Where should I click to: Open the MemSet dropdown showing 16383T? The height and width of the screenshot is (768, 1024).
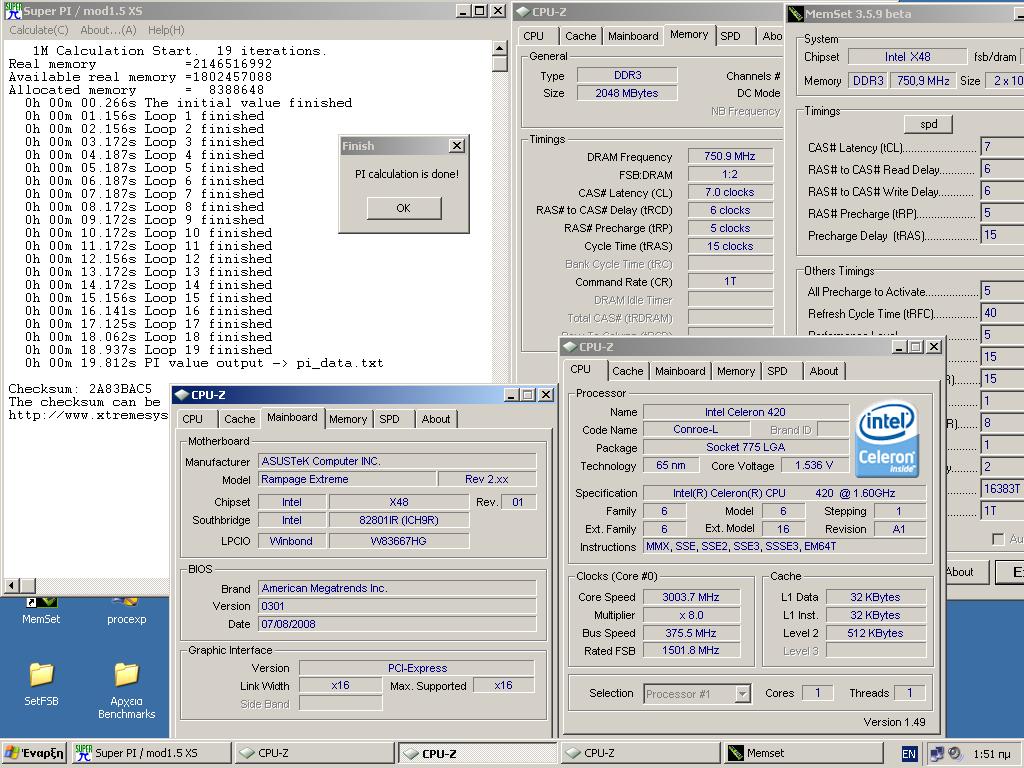pyautogui.click(x=1002, y=488)
